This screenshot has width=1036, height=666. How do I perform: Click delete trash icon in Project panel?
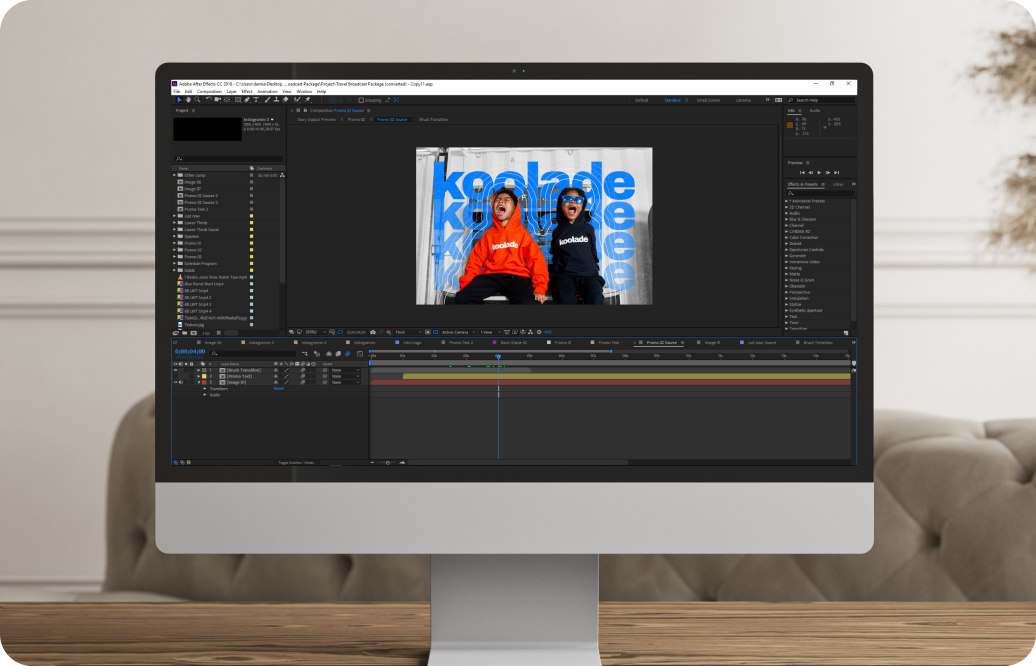click(219, 333)
